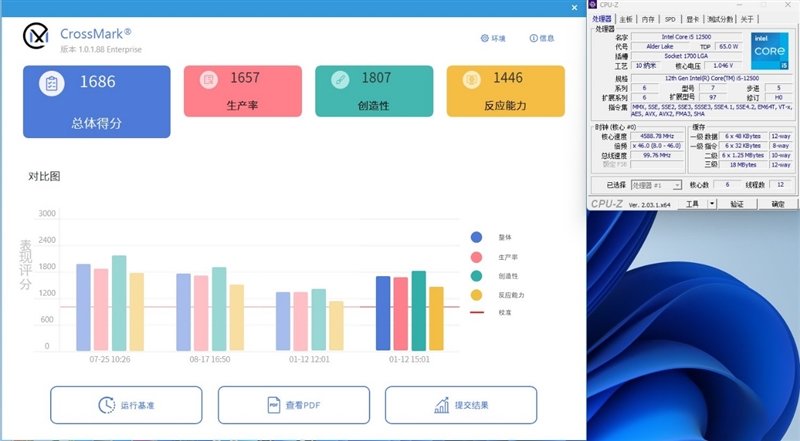Click the 1446 responsiveness score card
The width and height of the screenshot is (800, 441).
506,91
